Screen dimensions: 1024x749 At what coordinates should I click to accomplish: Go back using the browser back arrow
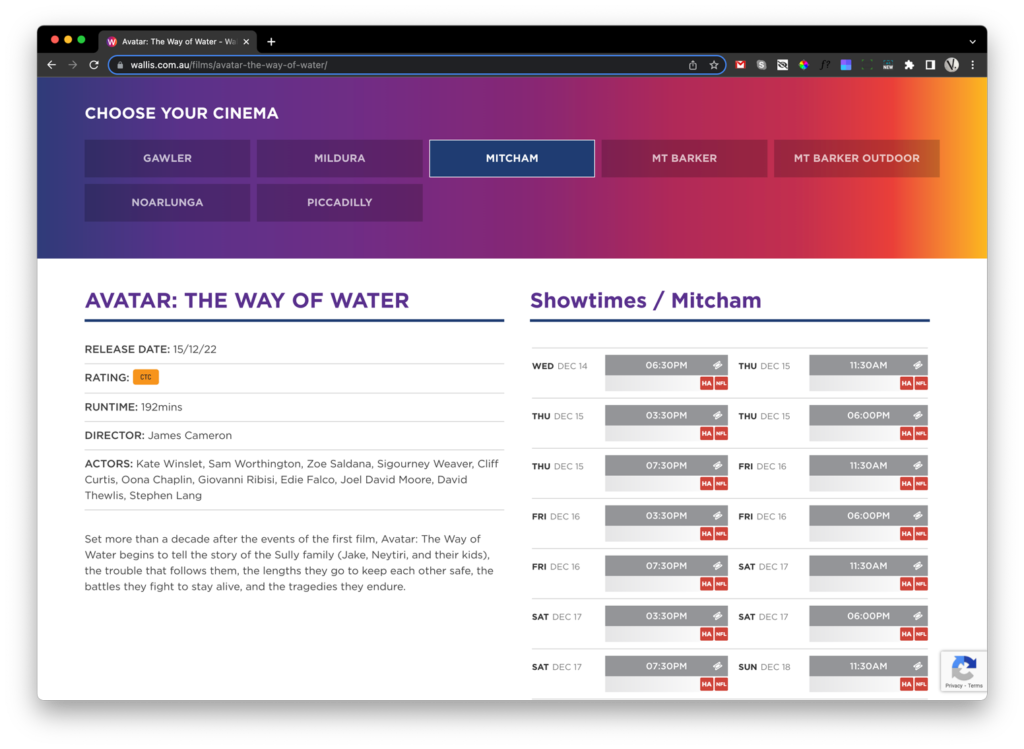52,65
